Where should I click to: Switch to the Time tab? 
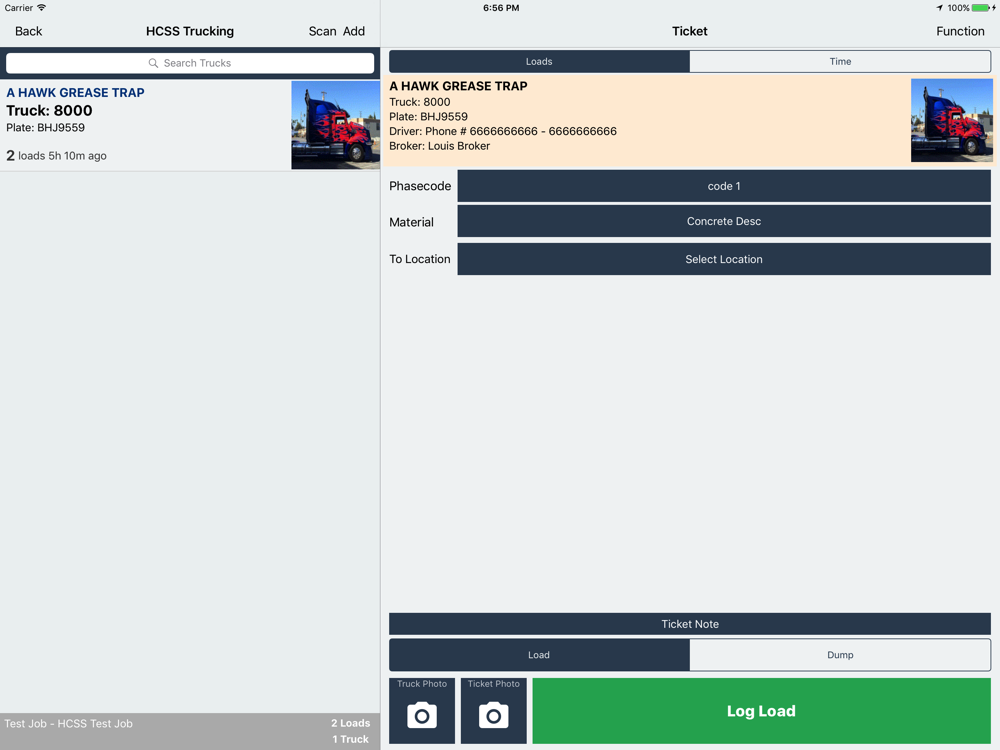(840, 61)
